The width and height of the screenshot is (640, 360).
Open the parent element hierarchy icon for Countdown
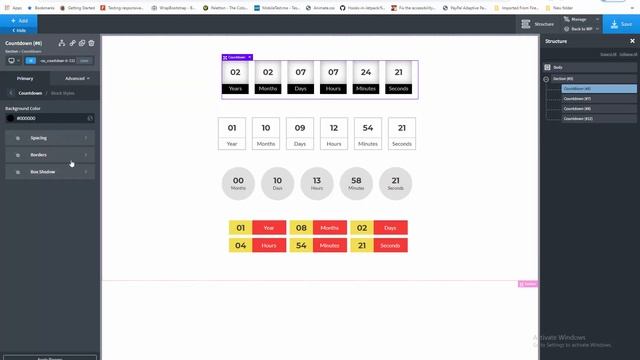coord(62,43)
